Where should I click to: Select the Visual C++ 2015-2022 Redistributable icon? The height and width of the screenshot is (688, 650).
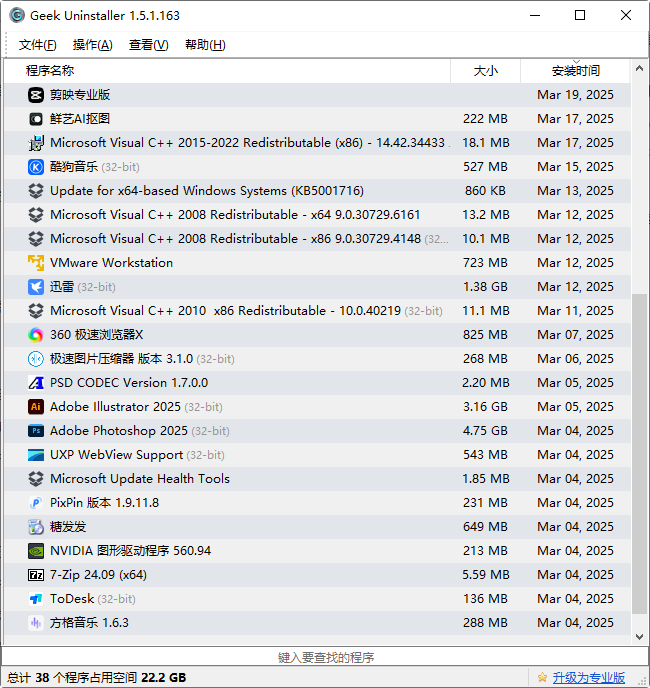[36, 143]
